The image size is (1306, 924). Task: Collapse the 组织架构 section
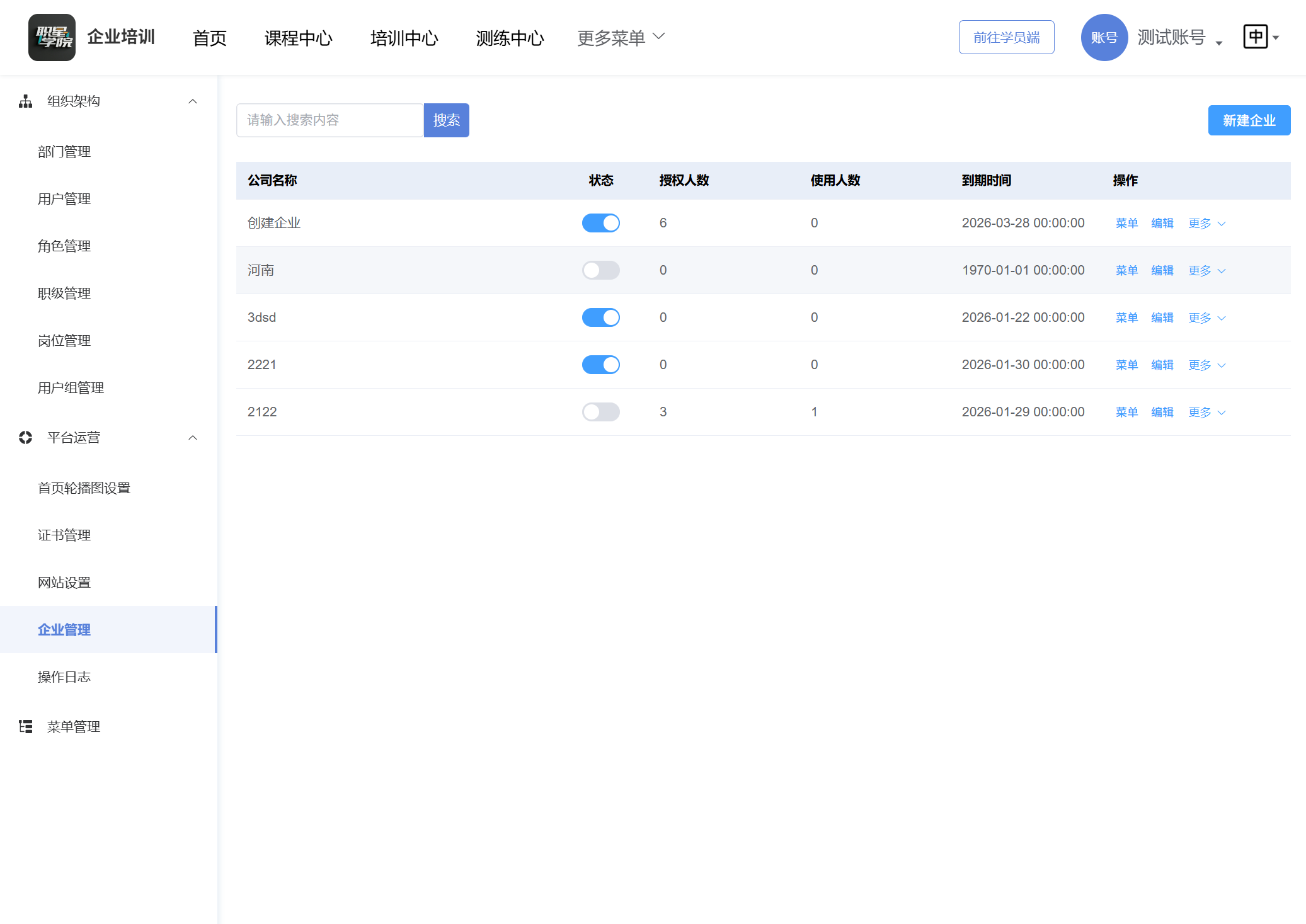tap(193, 100)
